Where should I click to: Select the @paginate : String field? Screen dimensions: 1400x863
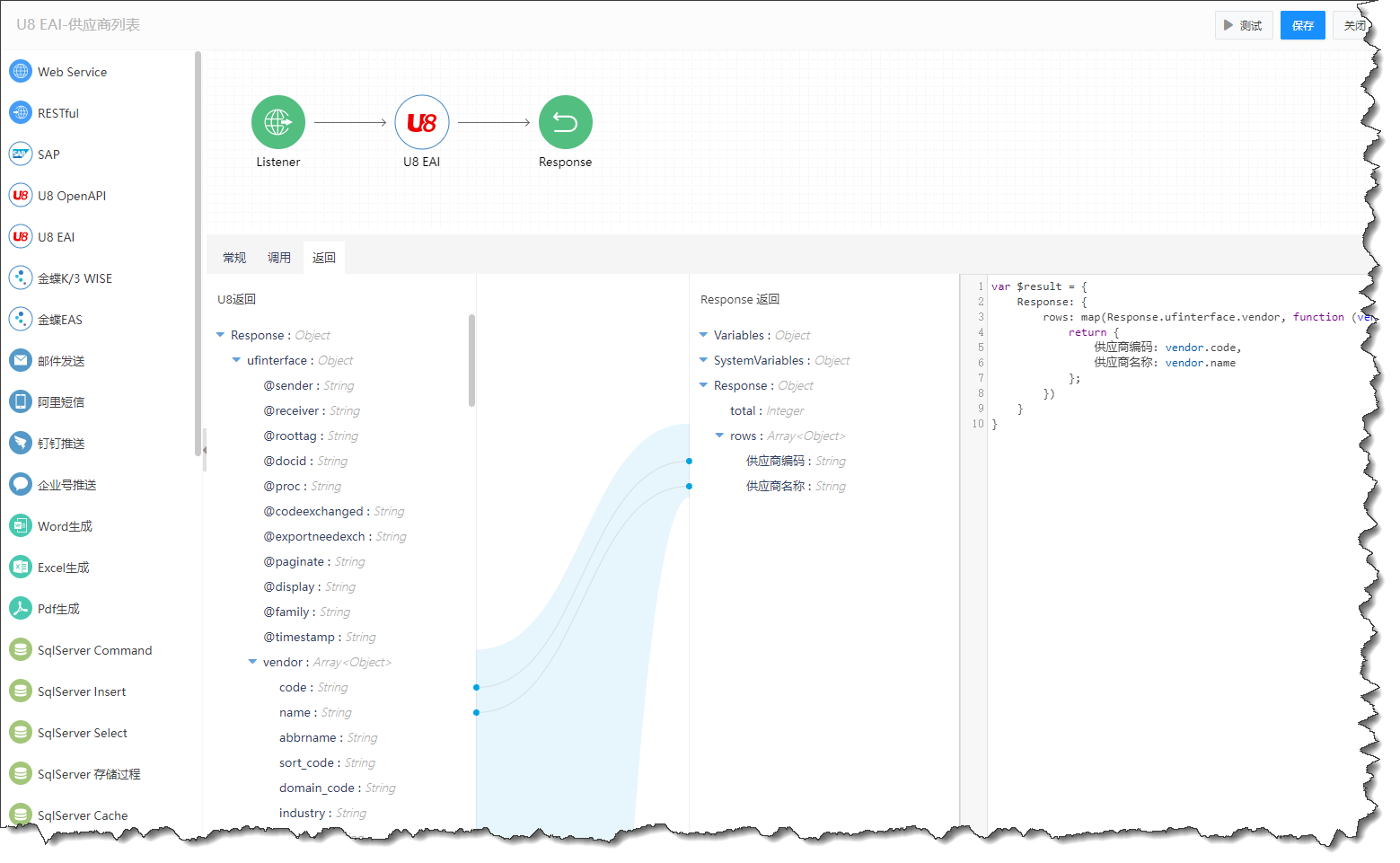pos(314,561)
